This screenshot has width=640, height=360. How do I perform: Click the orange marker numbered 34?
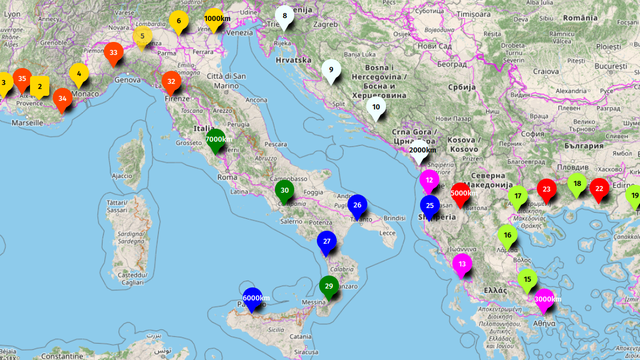click(62, 101)
